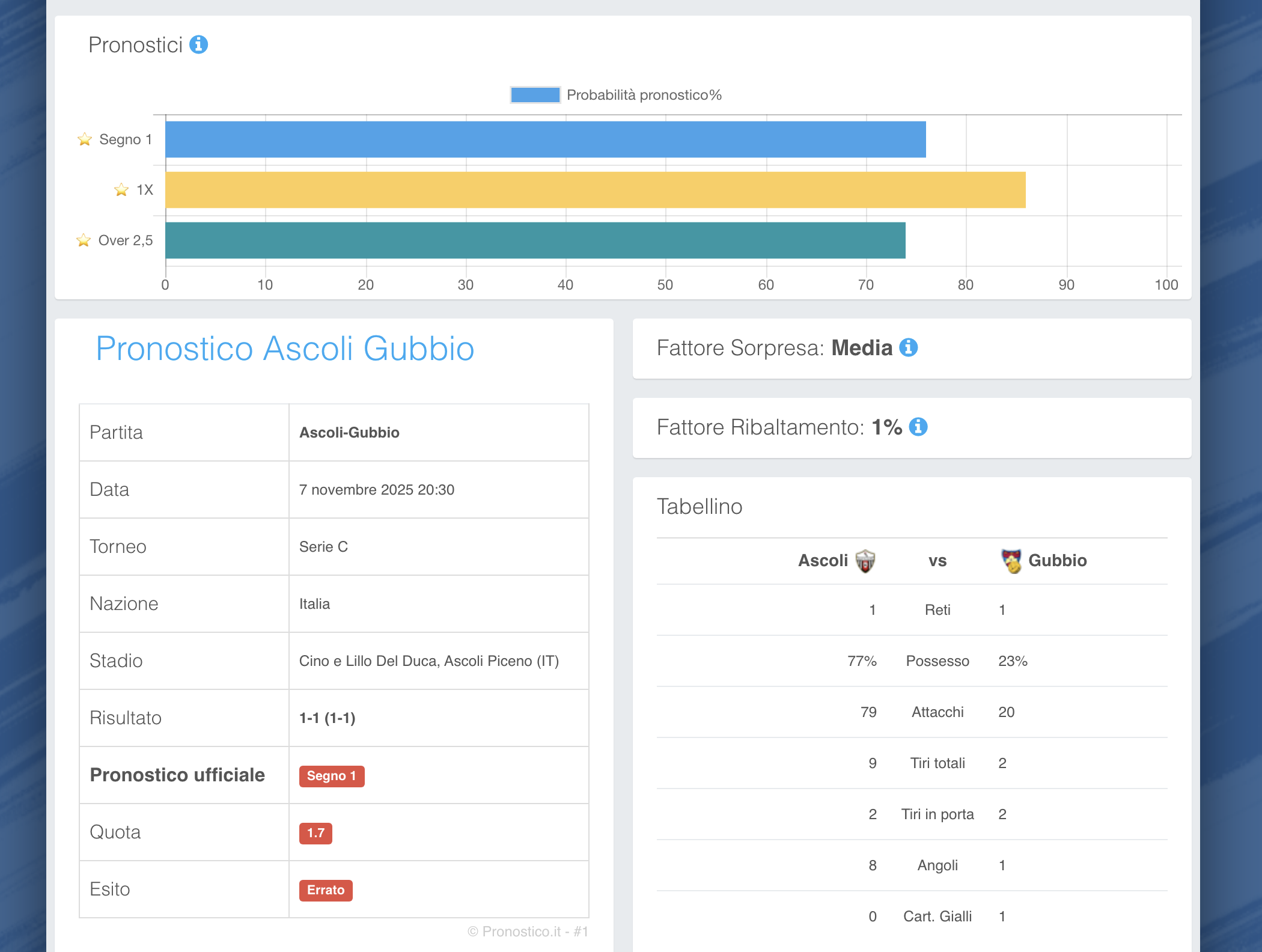Click the info icon beside Pronostici heading
This screenshot has width=1262, height=952.
198,44
